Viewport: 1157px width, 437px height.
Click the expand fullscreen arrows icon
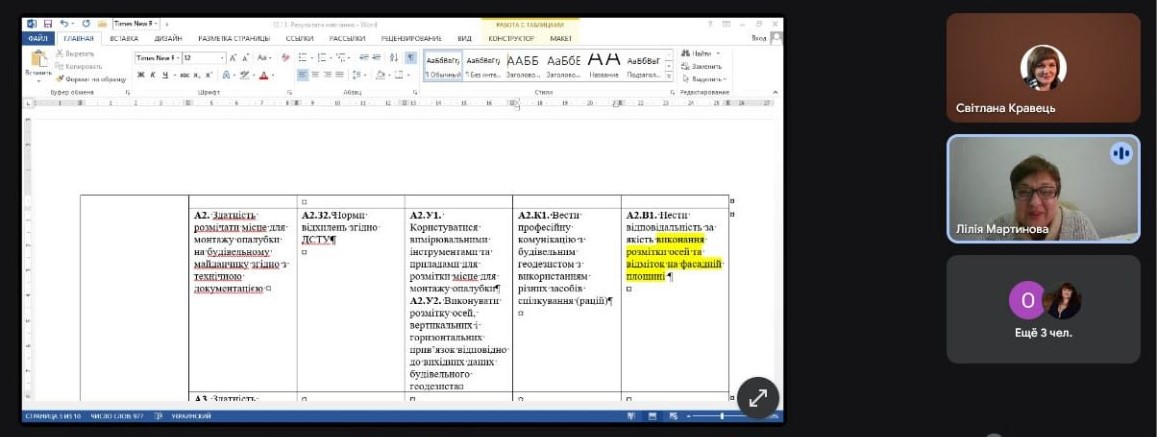pyautogui.click(x=758, y=397)
